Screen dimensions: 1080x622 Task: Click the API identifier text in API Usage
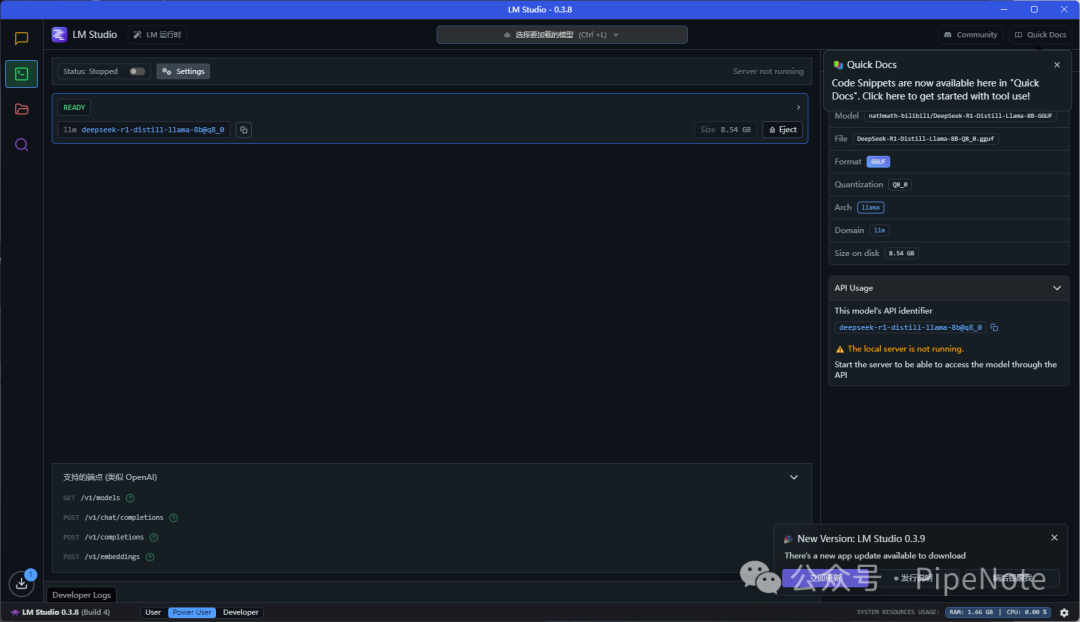click(x=910, y=328)
